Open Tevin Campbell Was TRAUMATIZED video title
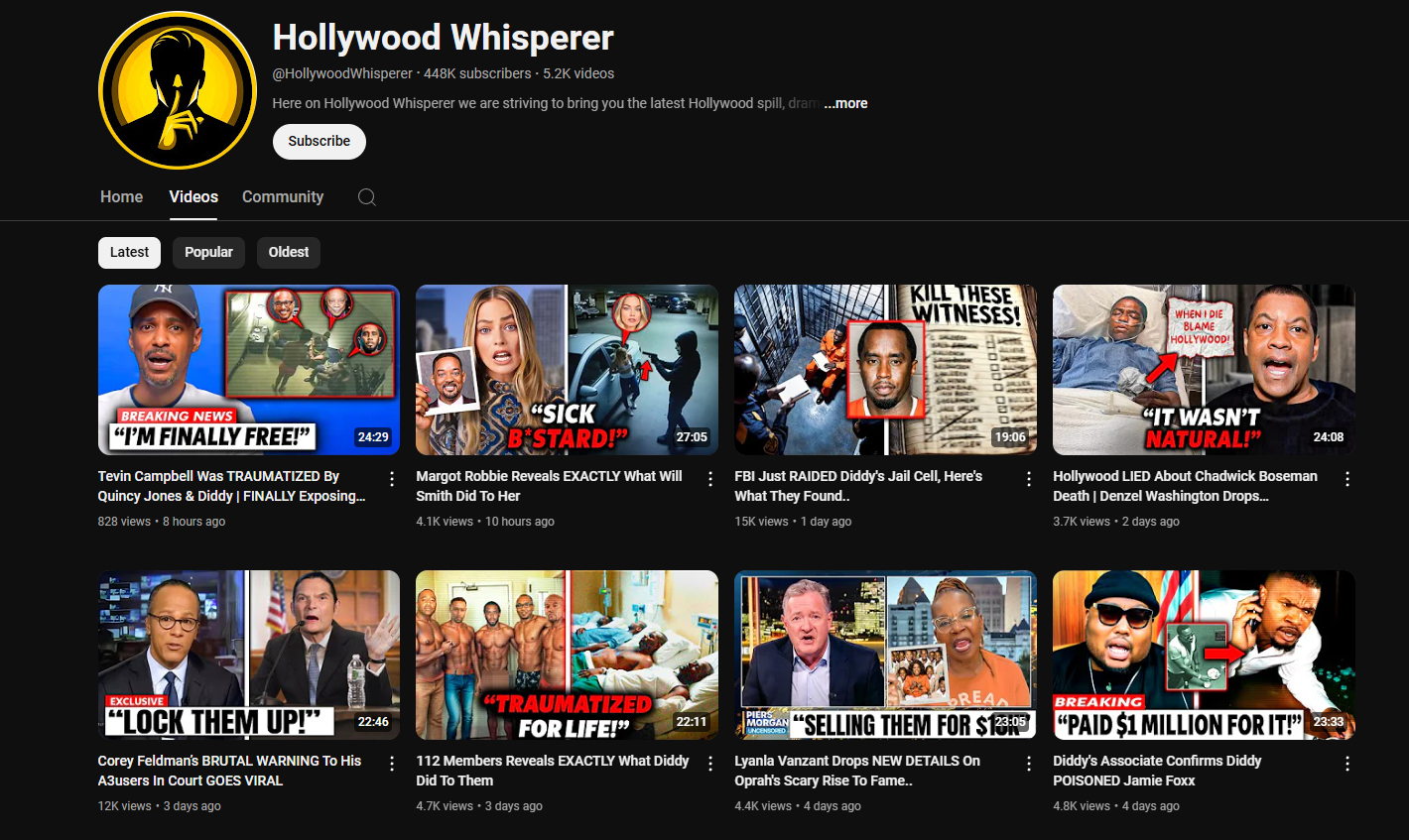This screenshot has width=1409, height=840. 232,486
